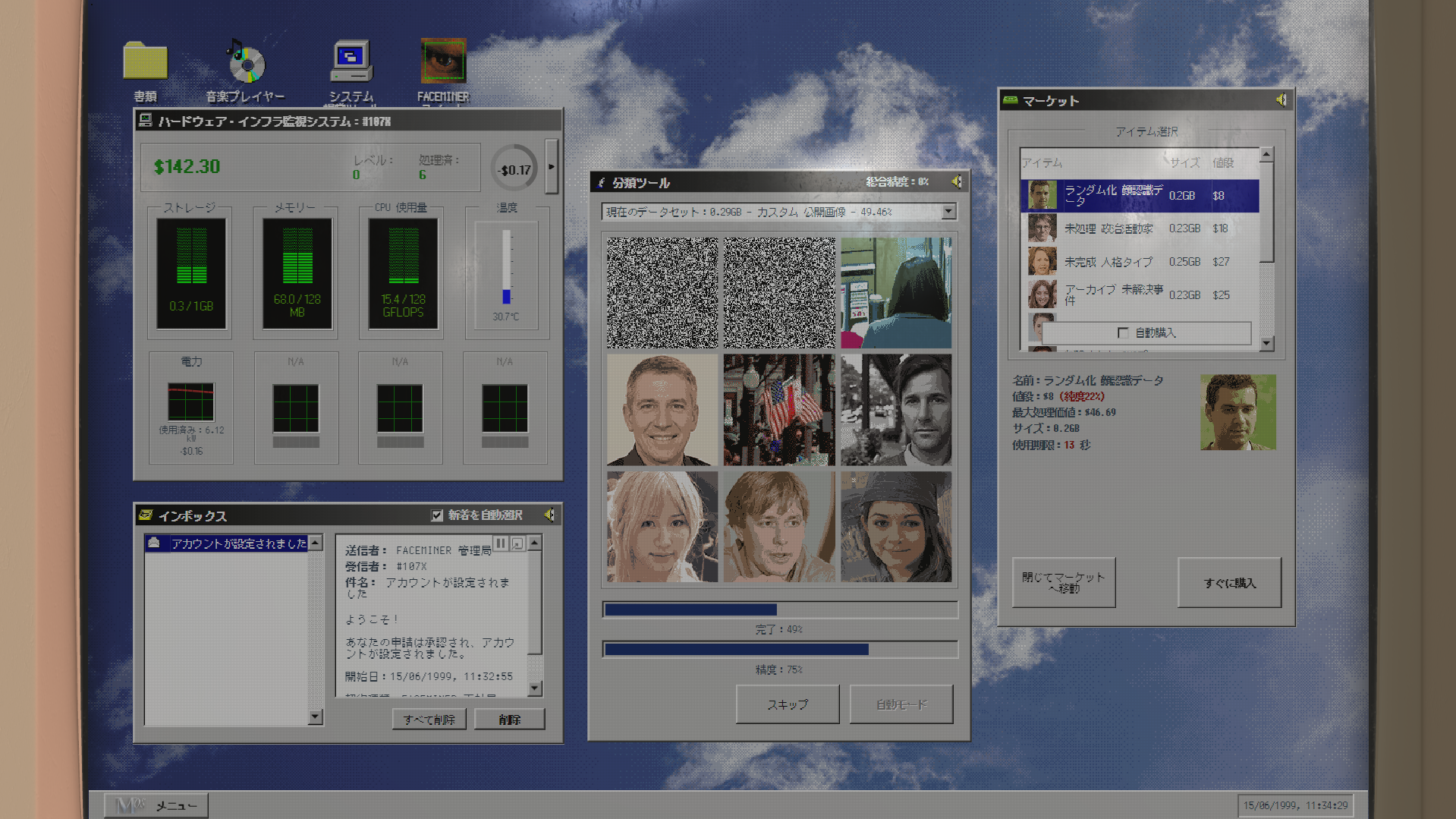Click the Market window title icon
Viewport: 1456px width, 819px height.
[x=1010, y=100]
